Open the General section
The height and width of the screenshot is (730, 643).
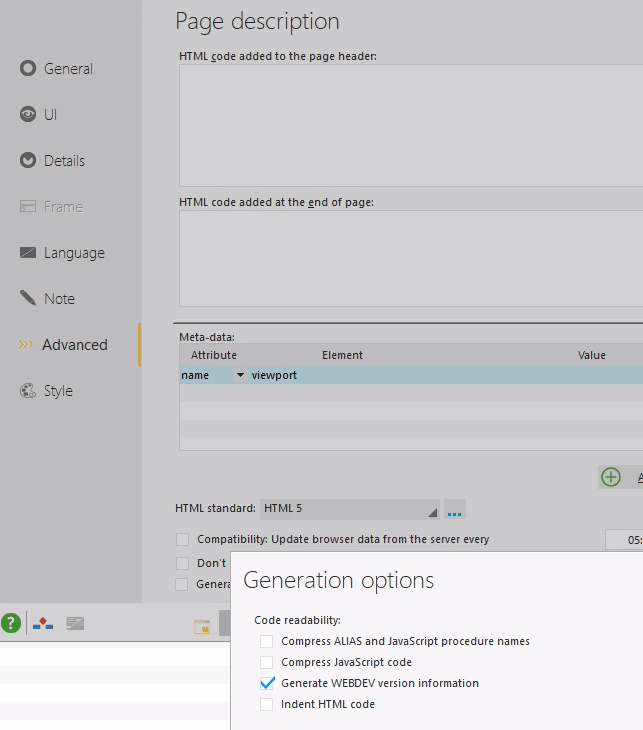click(68, 69)
